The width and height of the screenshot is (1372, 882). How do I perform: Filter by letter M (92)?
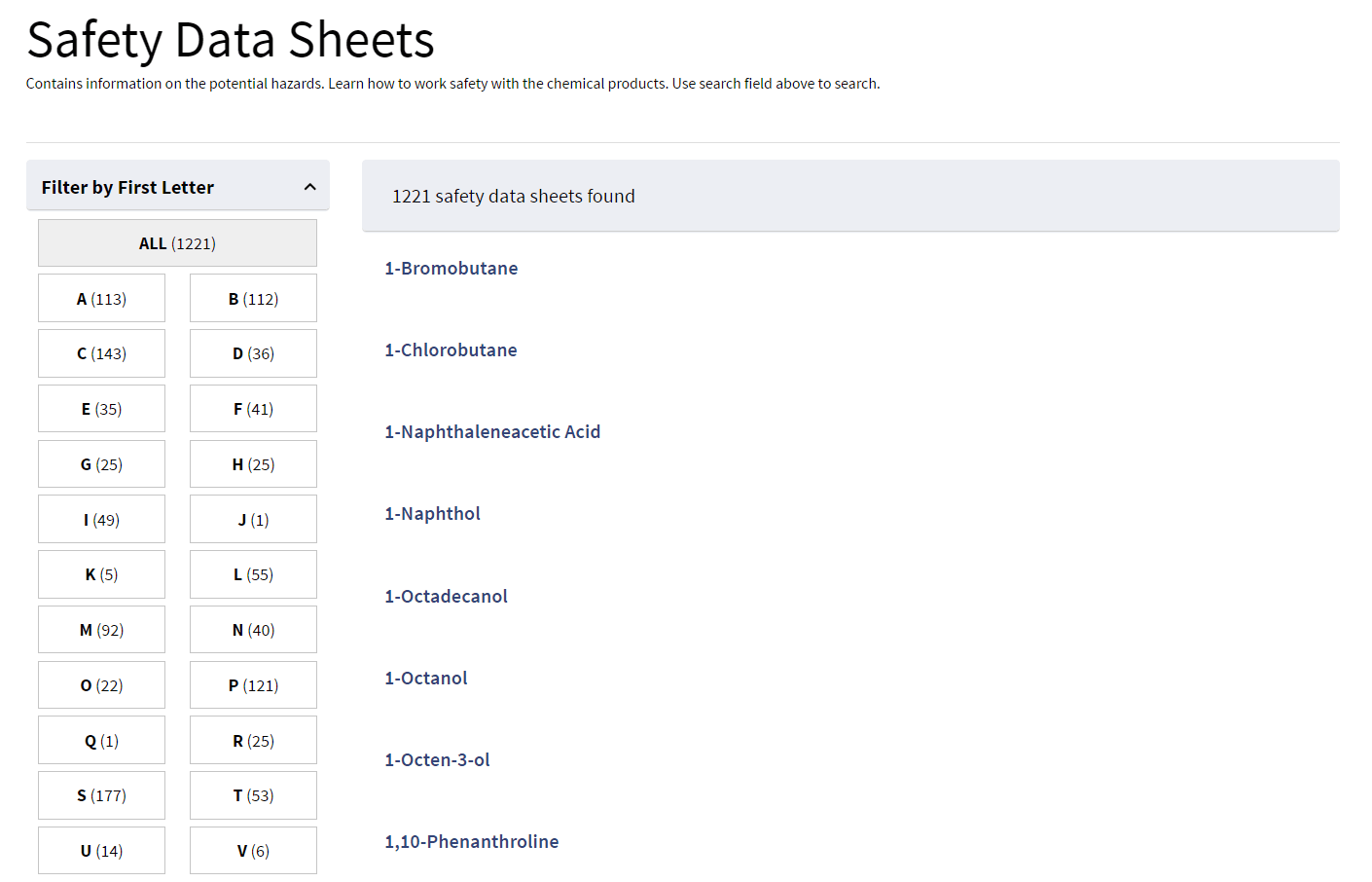pyautogui.click(x=101, y=630)
